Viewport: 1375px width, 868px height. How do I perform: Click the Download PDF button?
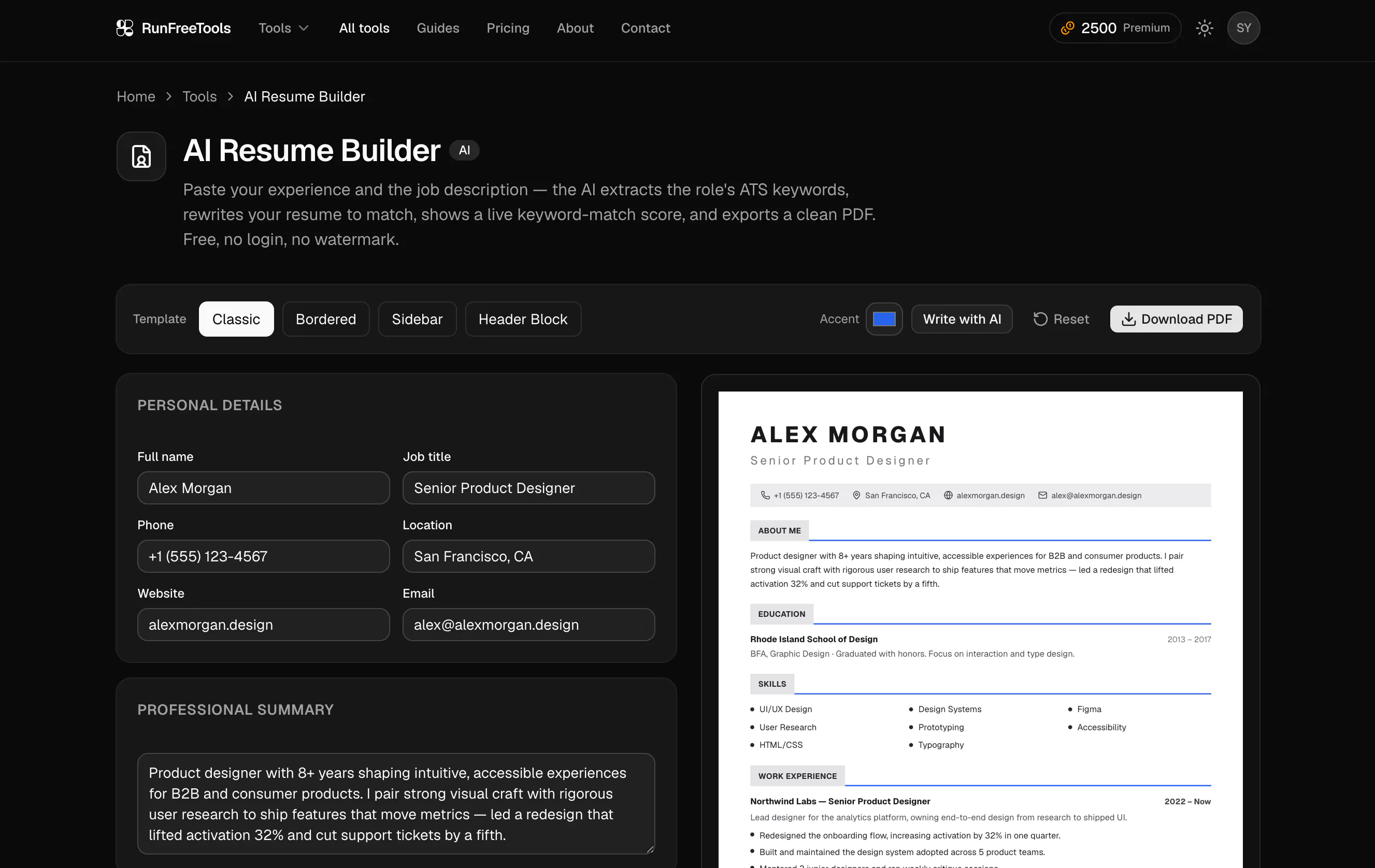(1176, 319)
